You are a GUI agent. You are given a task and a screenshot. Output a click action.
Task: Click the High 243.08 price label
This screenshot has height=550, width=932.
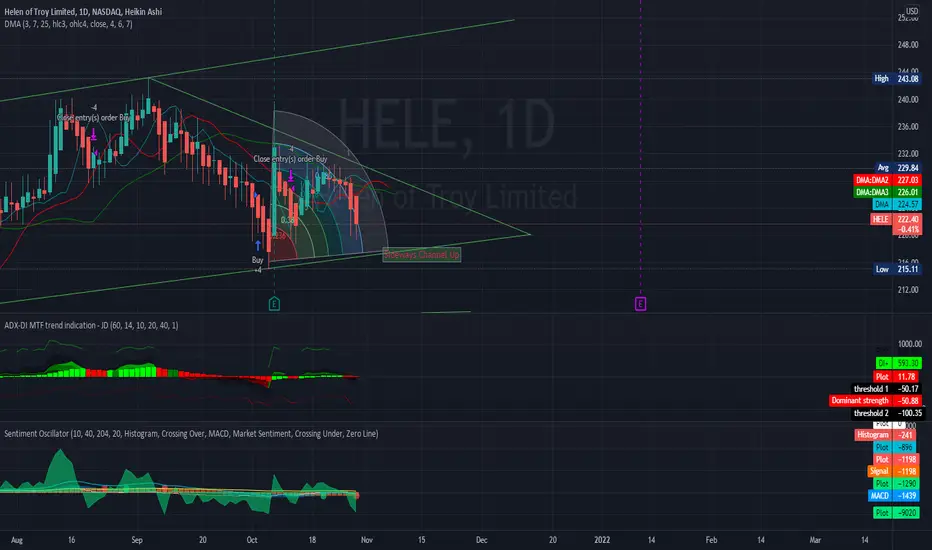pyautogui.click(x=896, y=78)
